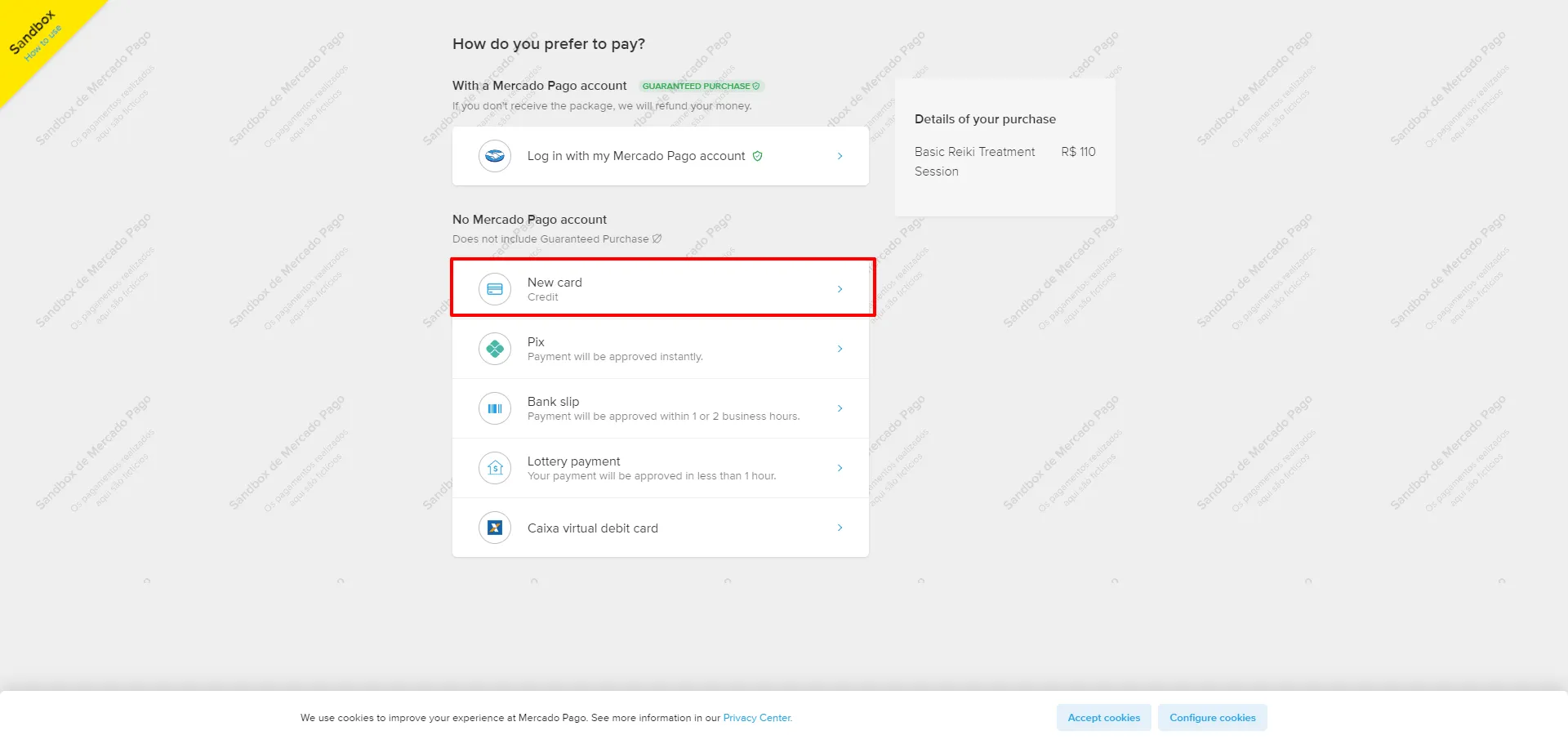This screenshot has width=1568, height=744.
Task: Click the green shield icon beside Log in text
Action: [x=757, y=156]
